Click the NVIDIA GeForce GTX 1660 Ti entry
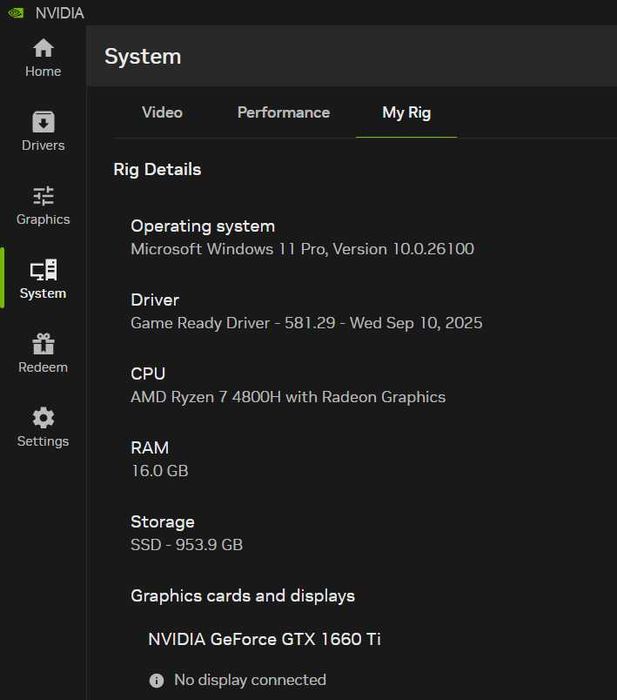 coord(264,639)
